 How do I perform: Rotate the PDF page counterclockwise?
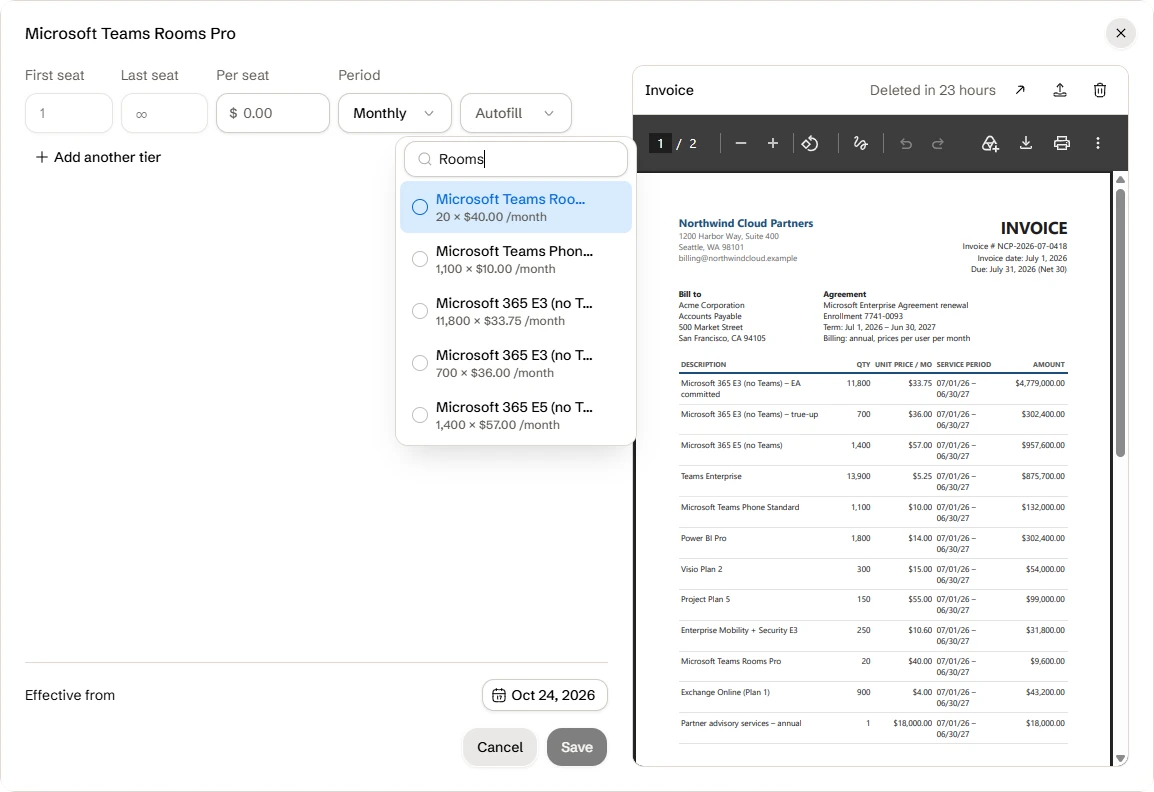point(810,144)
